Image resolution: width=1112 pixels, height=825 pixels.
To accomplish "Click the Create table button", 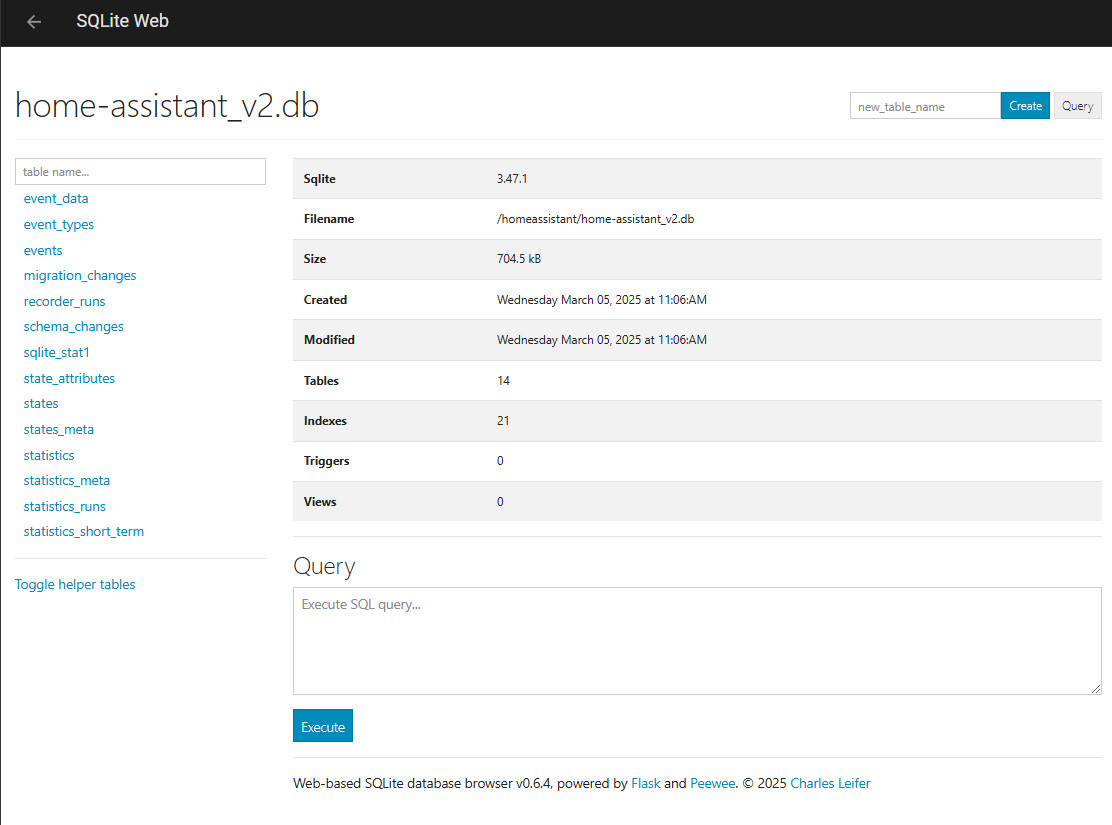I will coord(1025,106).
